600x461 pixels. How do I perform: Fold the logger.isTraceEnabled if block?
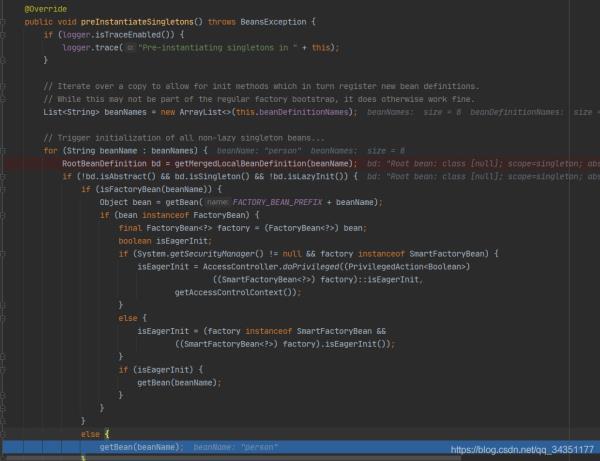point(5,33)
